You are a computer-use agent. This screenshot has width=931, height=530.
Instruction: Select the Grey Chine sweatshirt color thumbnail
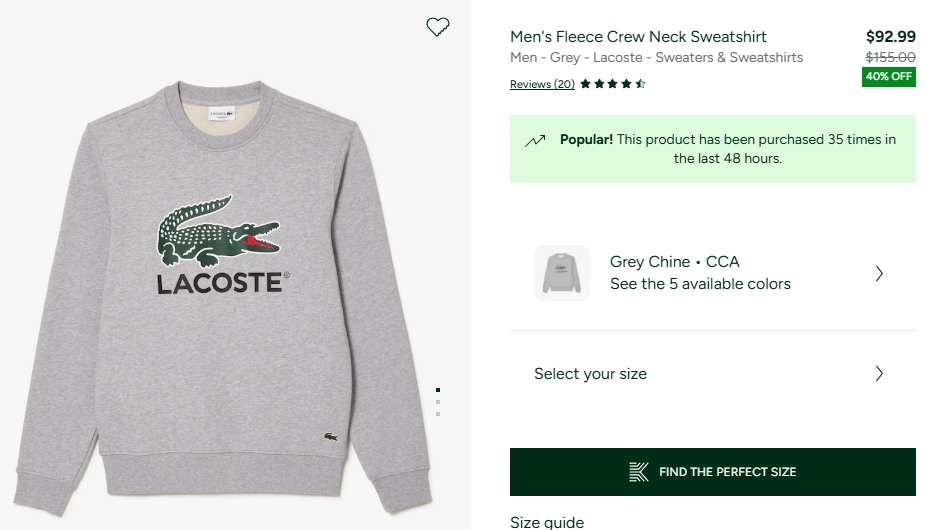pyautogui.click(x=562, y=273)
